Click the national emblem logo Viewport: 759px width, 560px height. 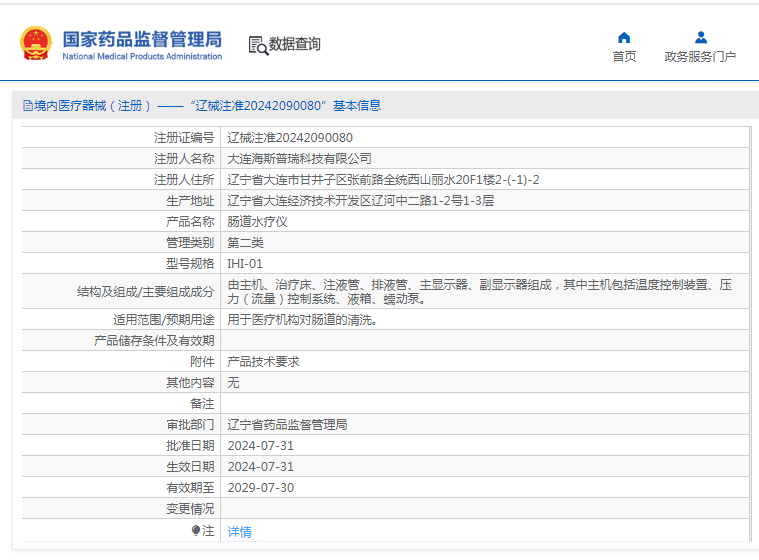coord(36,44)
